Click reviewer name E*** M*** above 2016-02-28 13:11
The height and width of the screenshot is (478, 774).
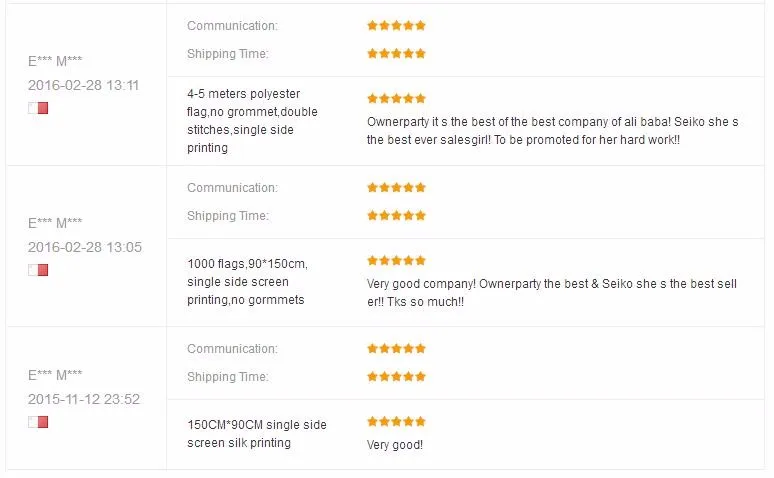point(55,61)
